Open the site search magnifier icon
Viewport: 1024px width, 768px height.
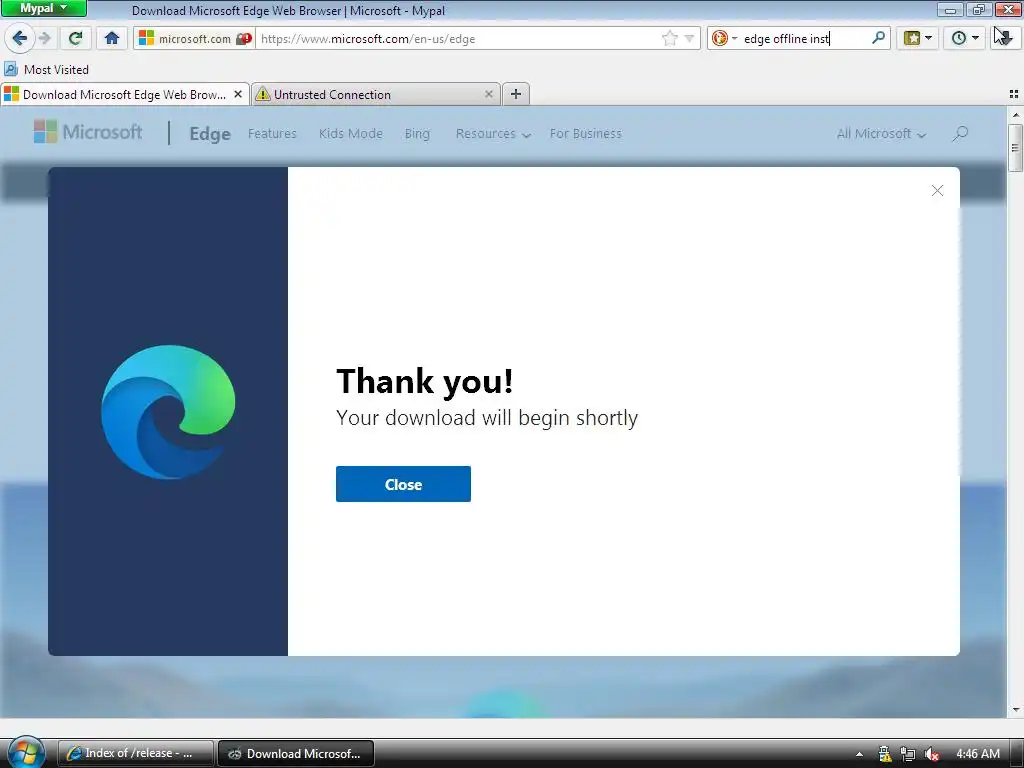(960, 133)
